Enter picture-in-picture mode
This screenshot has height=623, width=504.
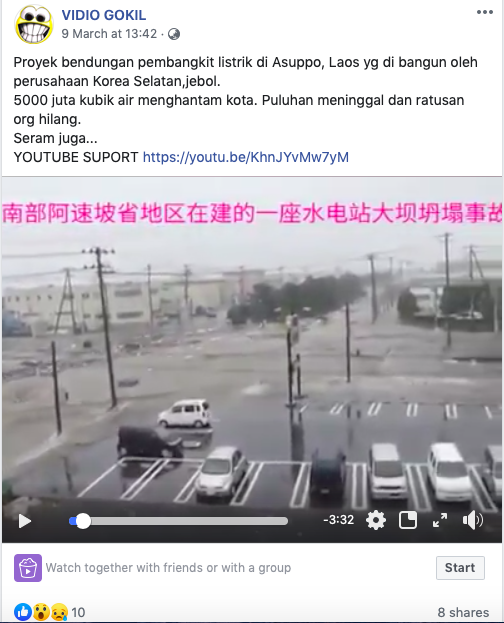[407, 520]
